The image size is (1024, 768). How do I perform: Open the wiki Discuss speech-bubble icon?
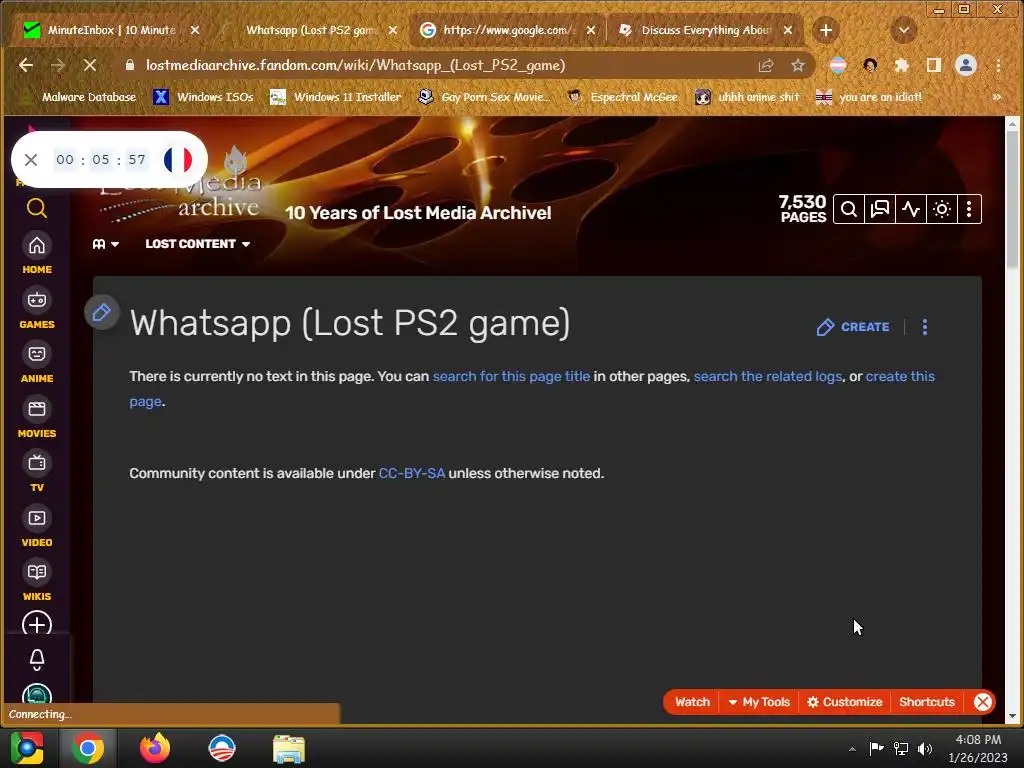click(880, 209)
